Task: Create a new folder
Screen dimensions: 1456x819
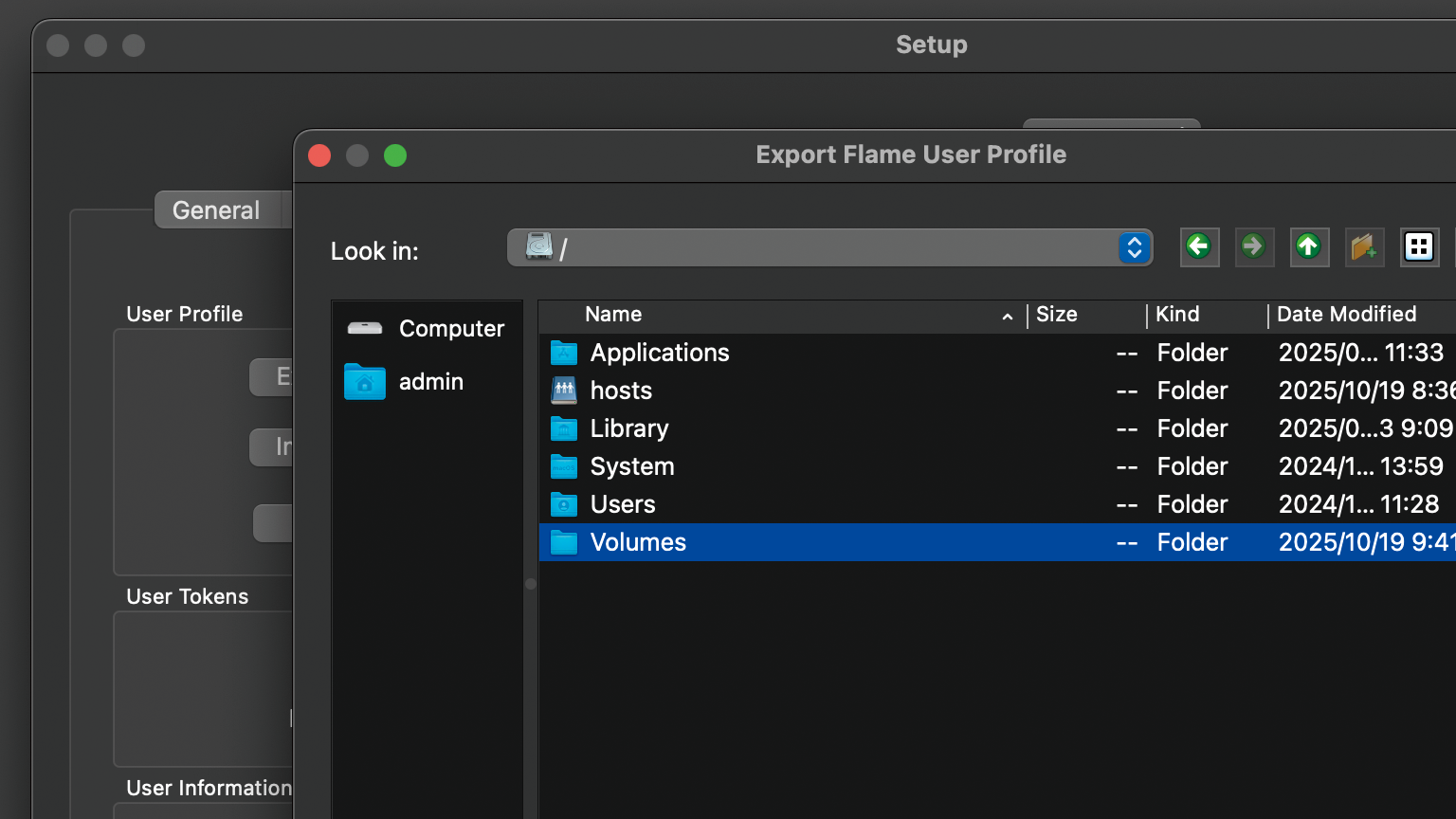Action: [x=1364, y=247]
